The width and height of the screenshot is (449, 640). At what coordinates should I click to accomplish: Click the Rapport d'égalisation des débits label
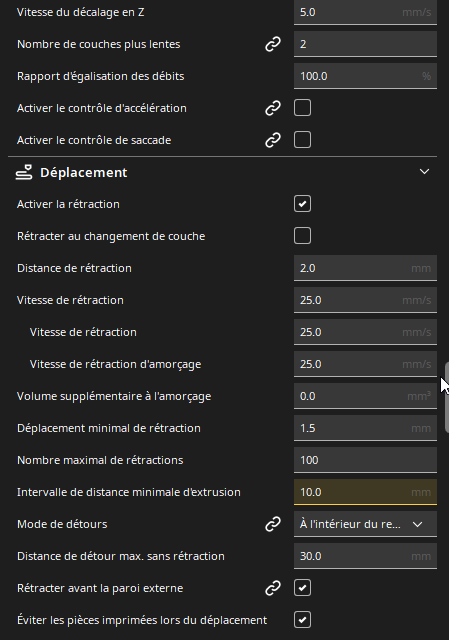100,76
